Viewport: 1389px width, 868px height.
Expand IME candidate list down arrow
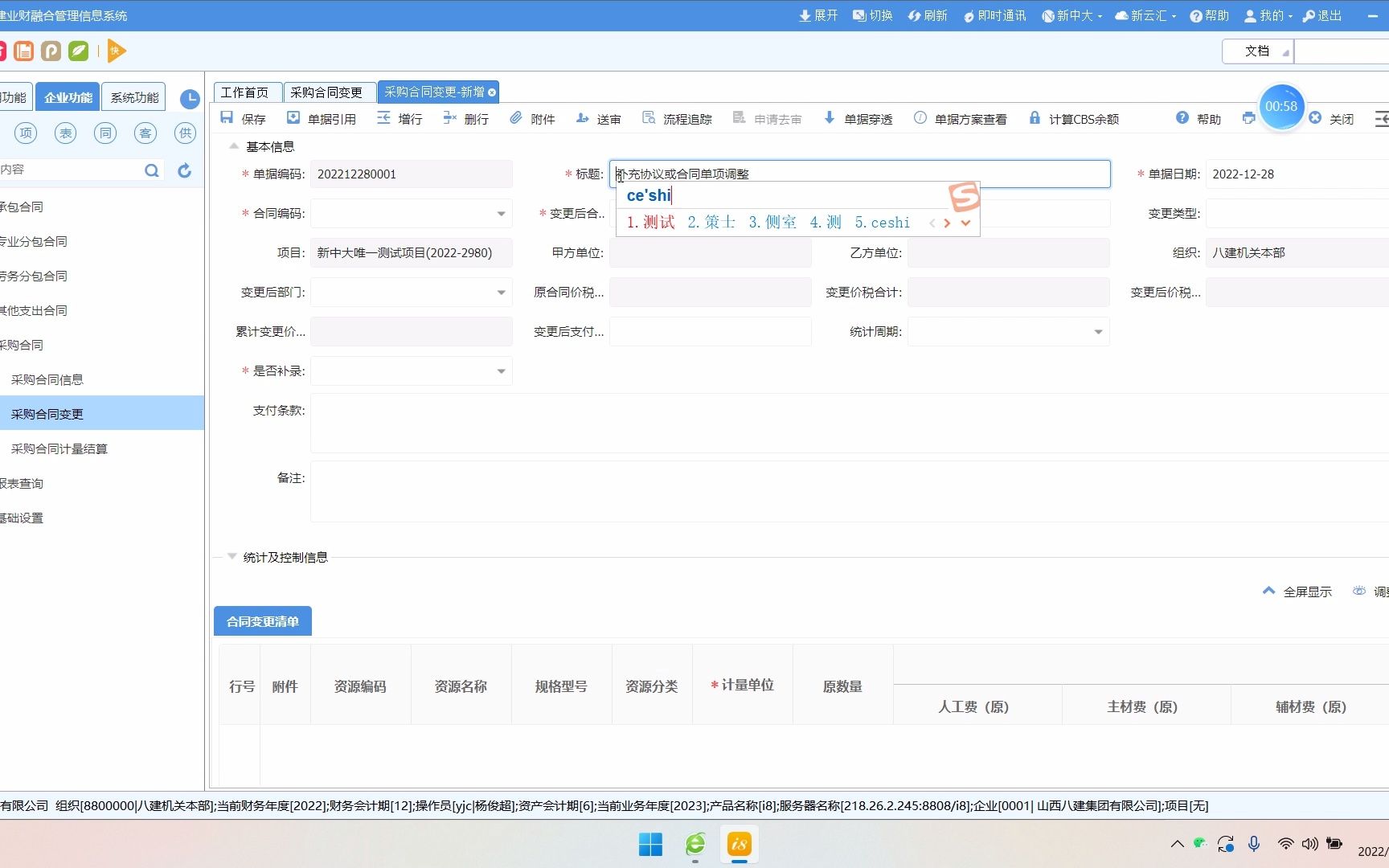(x=966, y=223)
